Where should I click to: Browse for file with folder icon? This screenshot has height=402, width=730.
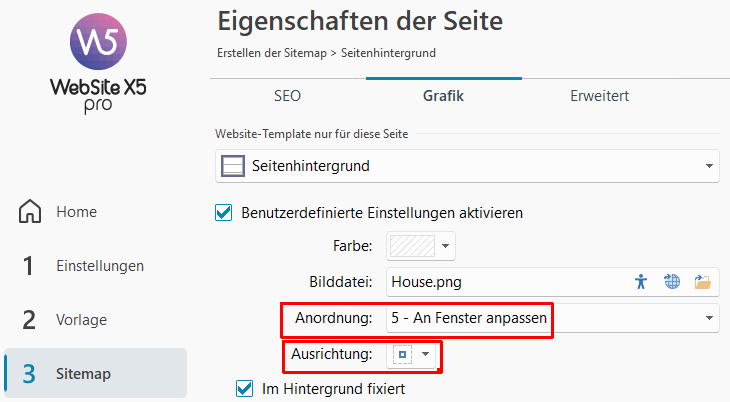point(702,282)
